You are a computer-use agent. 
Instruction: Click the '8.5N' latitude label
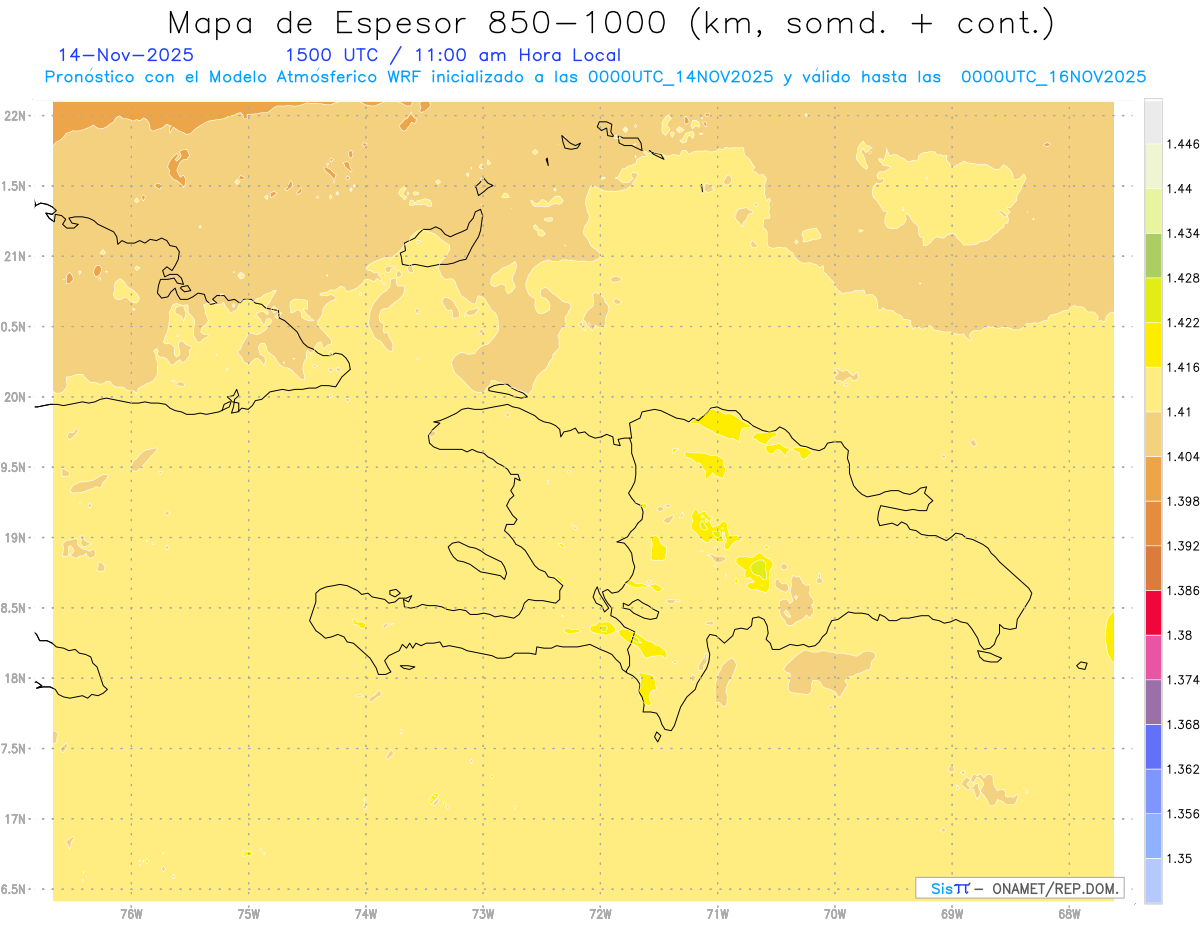click(x=15, y=608)
